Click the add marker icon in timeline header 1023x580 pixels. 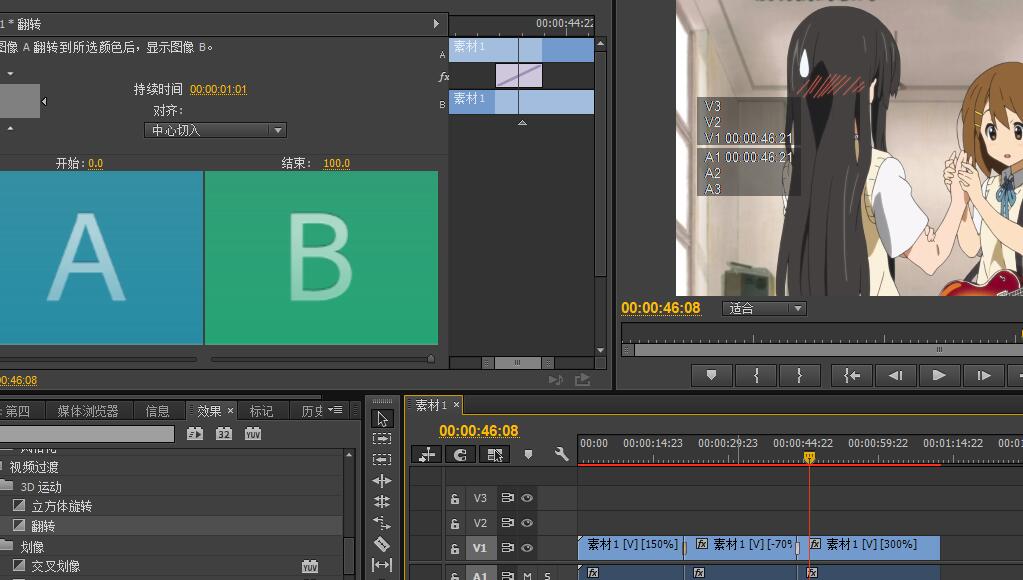tap(529, 454)
